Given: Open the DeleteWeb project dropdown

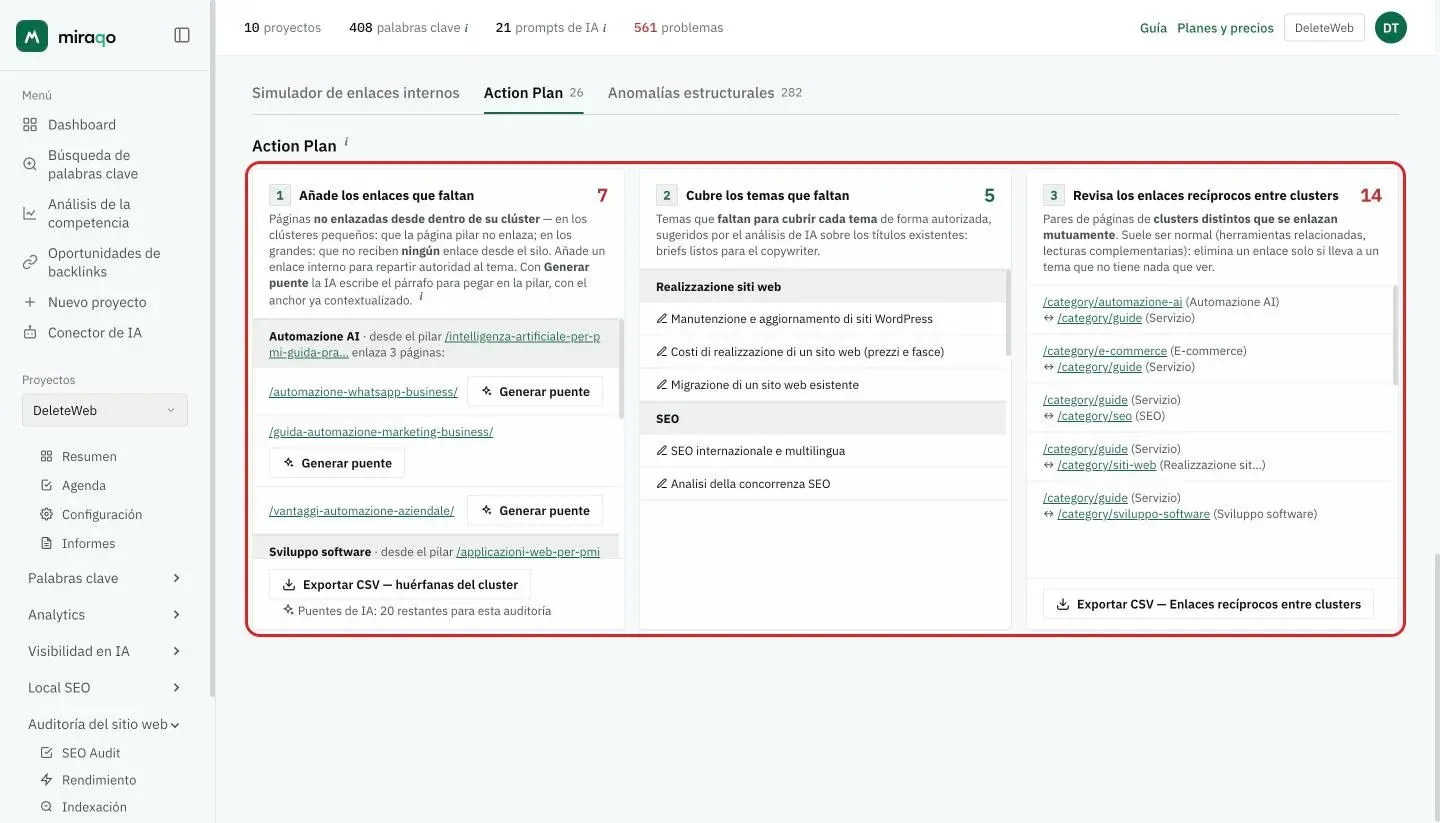Looking at the screenshot, I should [105, 410].
